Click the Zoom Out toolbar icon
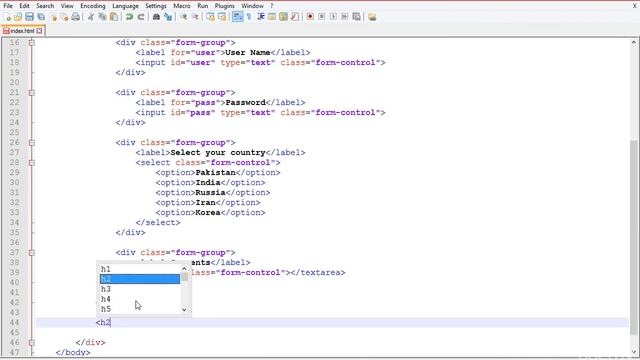 195,17
